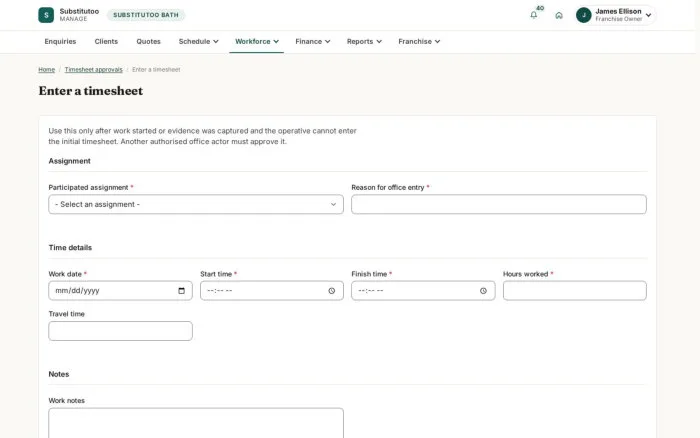Open the Enquiries tab

pyautogui.click(x=60, y=42)
